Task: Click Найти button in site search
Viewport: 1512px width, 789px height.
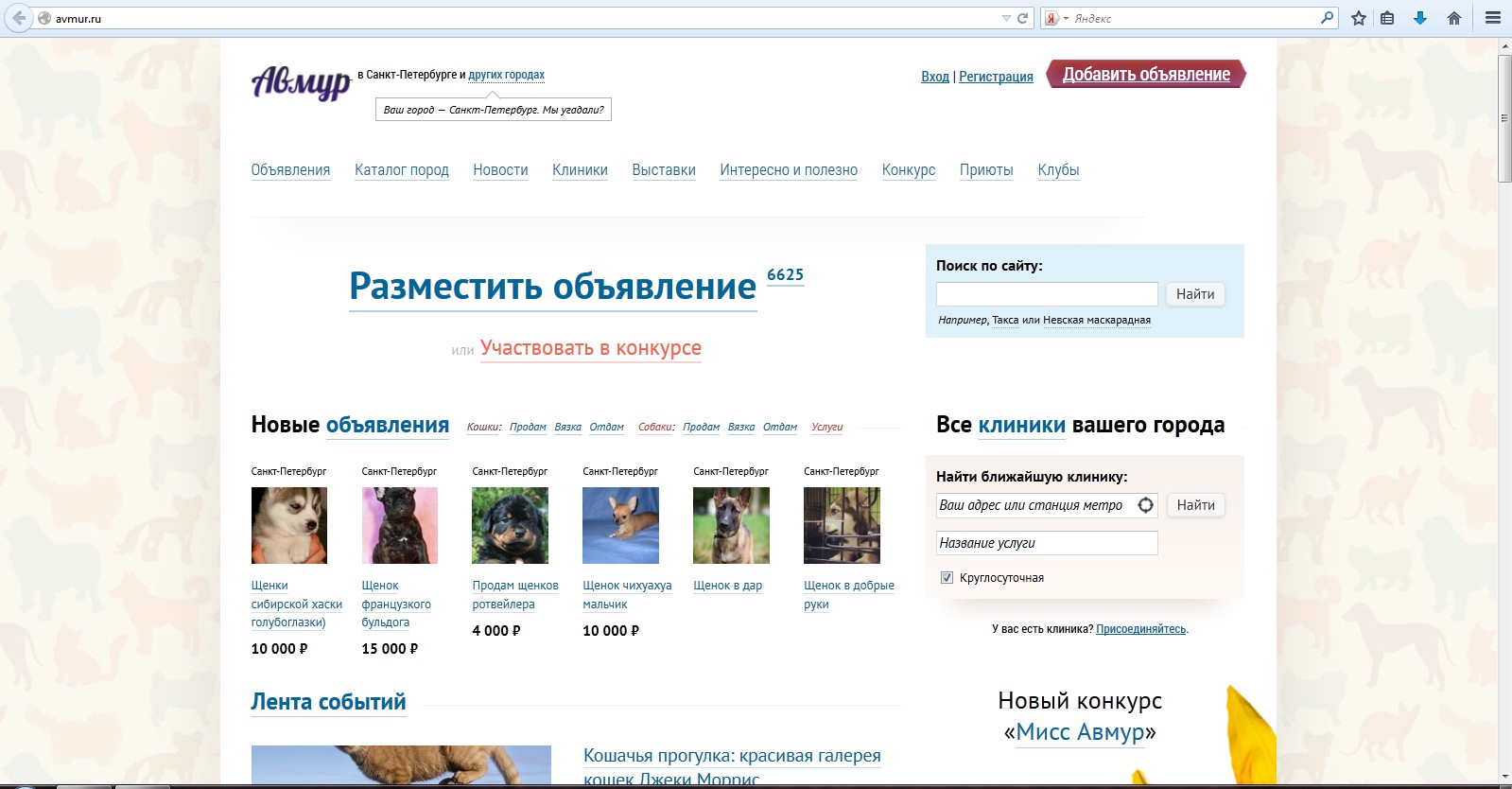Action: coord(1195,294)
